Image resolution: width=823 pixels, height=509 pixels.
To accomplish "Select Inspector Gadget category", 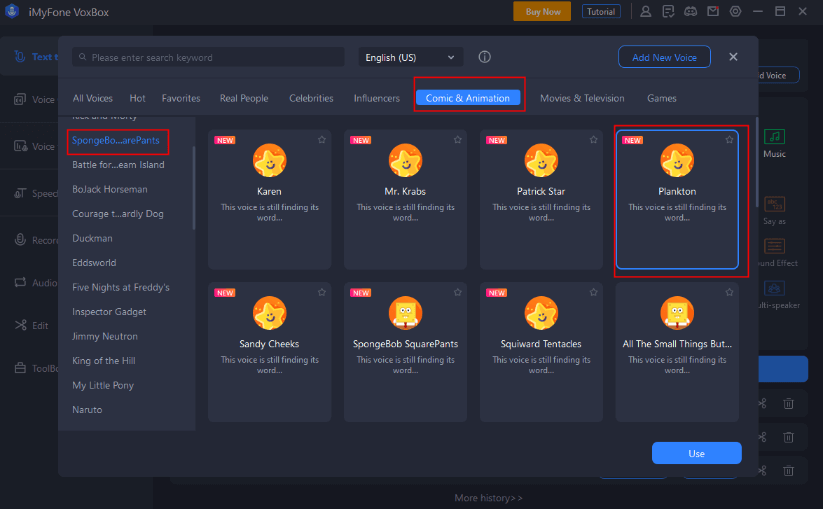I will (110, 312).
